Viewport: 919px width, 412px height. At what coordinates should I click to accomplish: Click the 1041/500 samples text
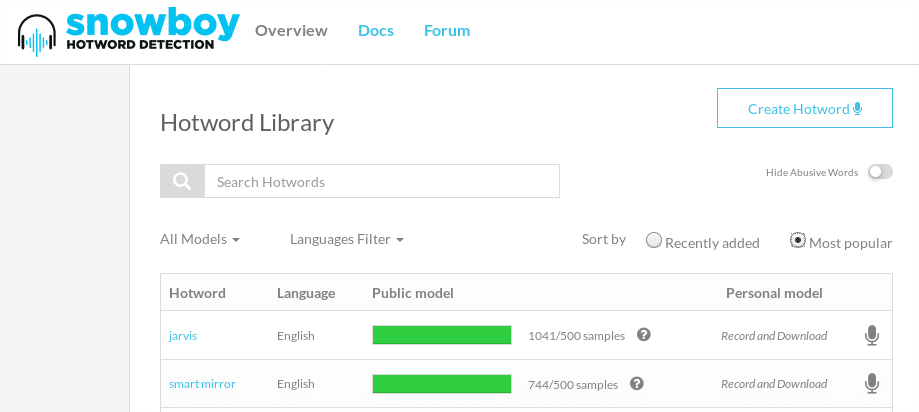[x=577, y=336]
